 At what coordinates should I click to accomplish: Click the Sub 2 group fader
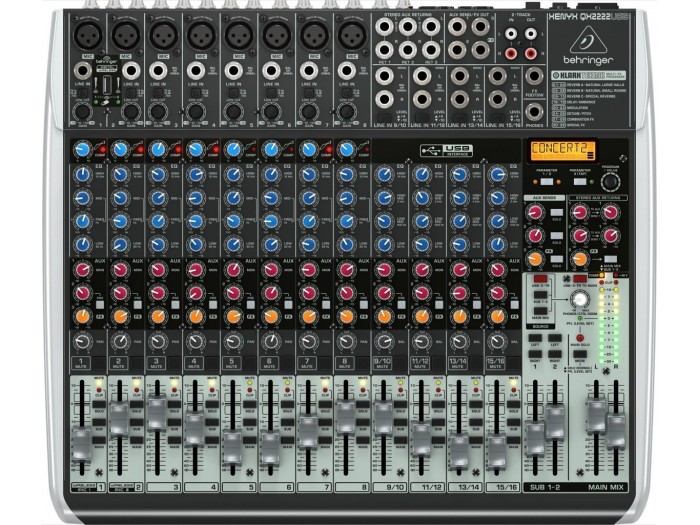[554, 421]
